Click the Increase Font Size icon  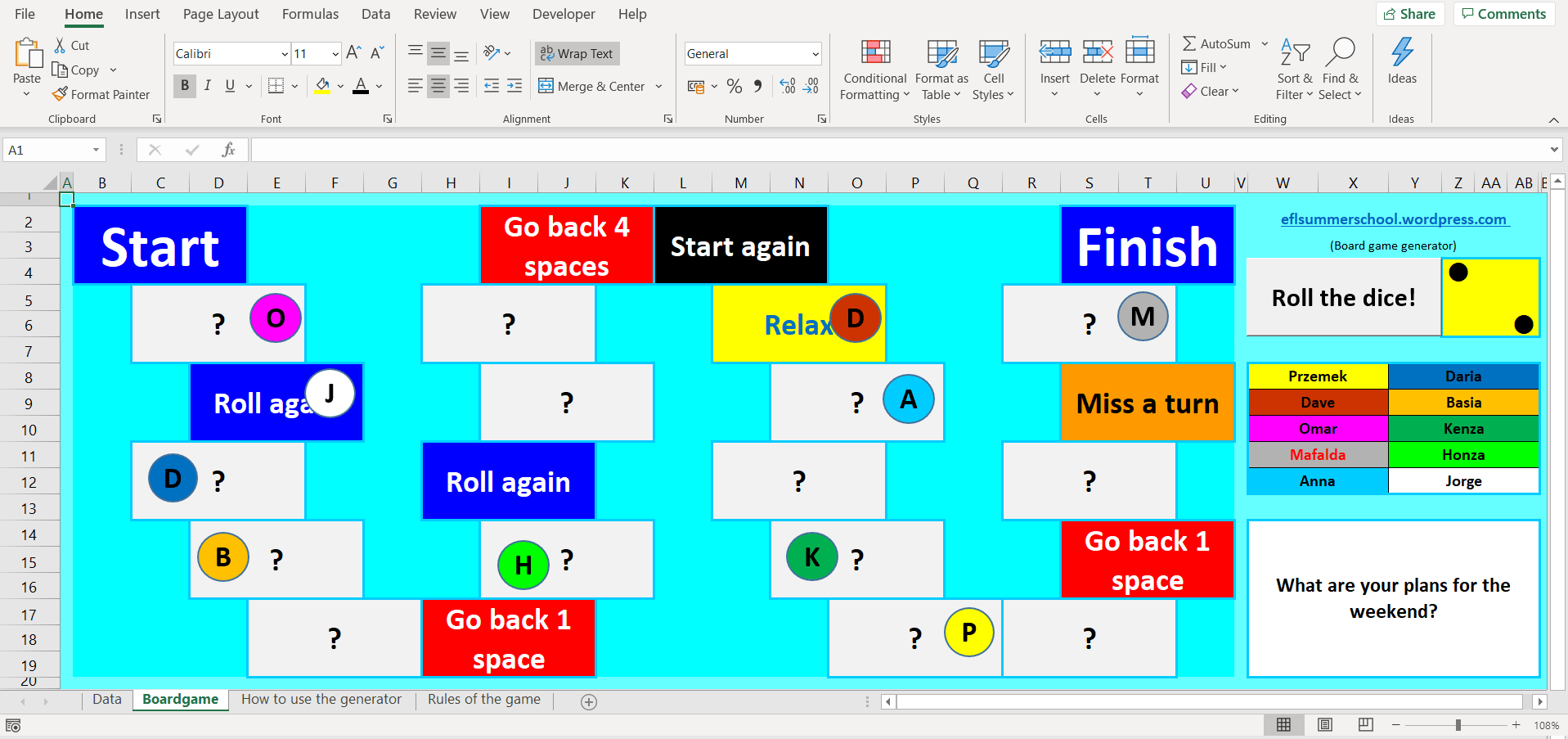[352, 52]
